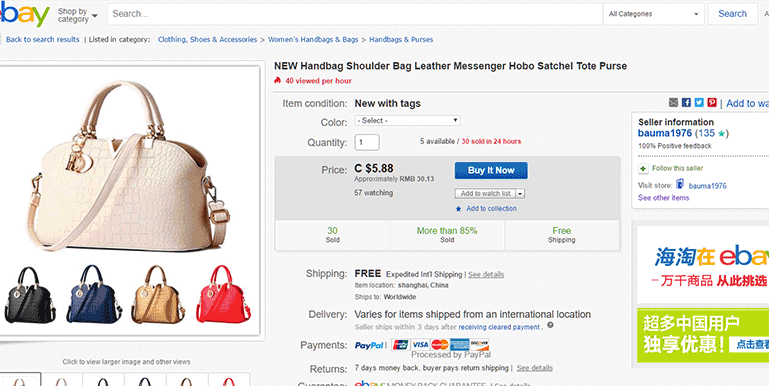Open the Color select dropdown
This screenshot has height=386, width=769.
[408, 120]
